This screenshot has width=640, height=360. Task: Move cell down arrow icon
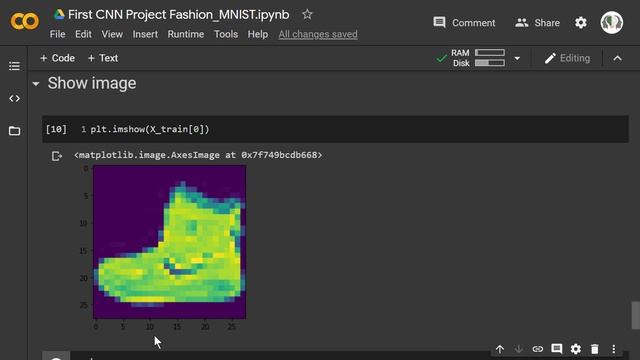518,349
